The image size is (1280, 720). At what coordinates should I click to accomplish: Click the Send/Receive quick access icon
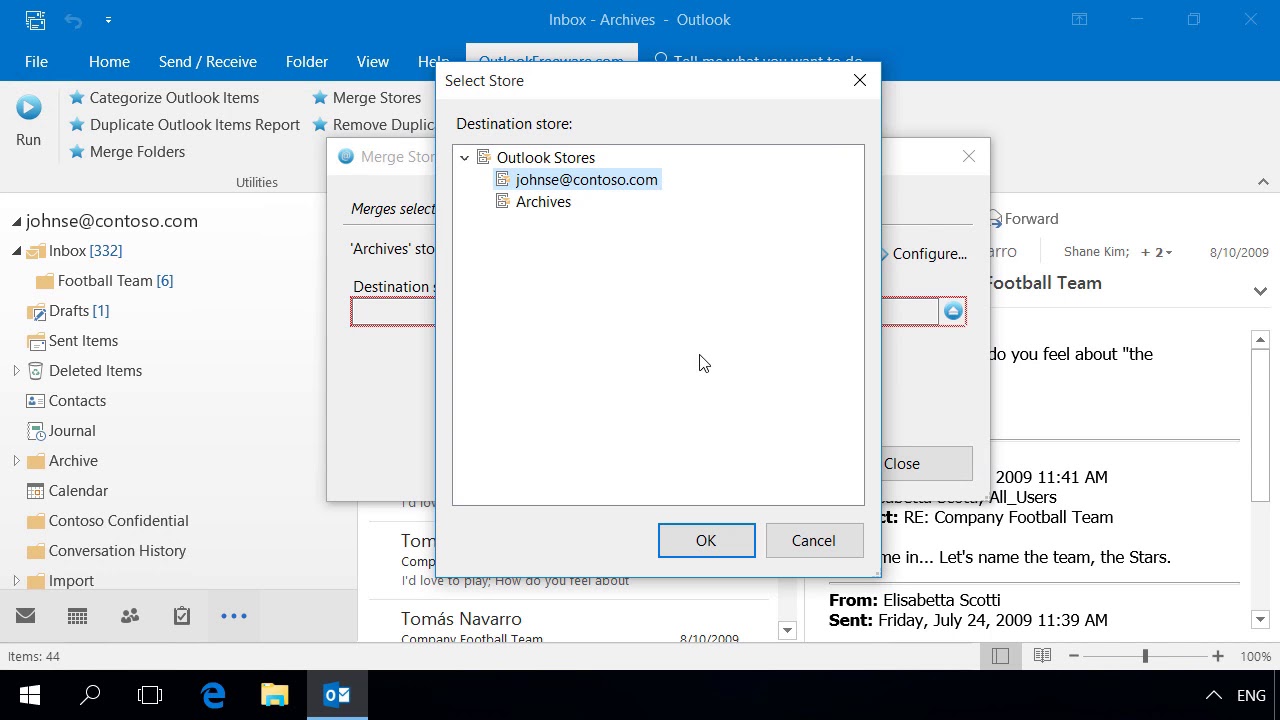click(x=35, y=20)
